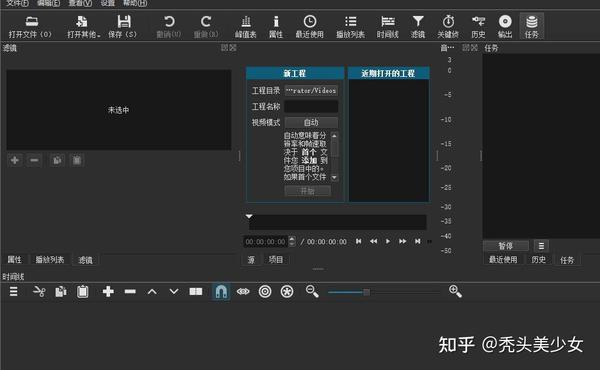Show the Timeline (时间线) toolbar icon

388,26
